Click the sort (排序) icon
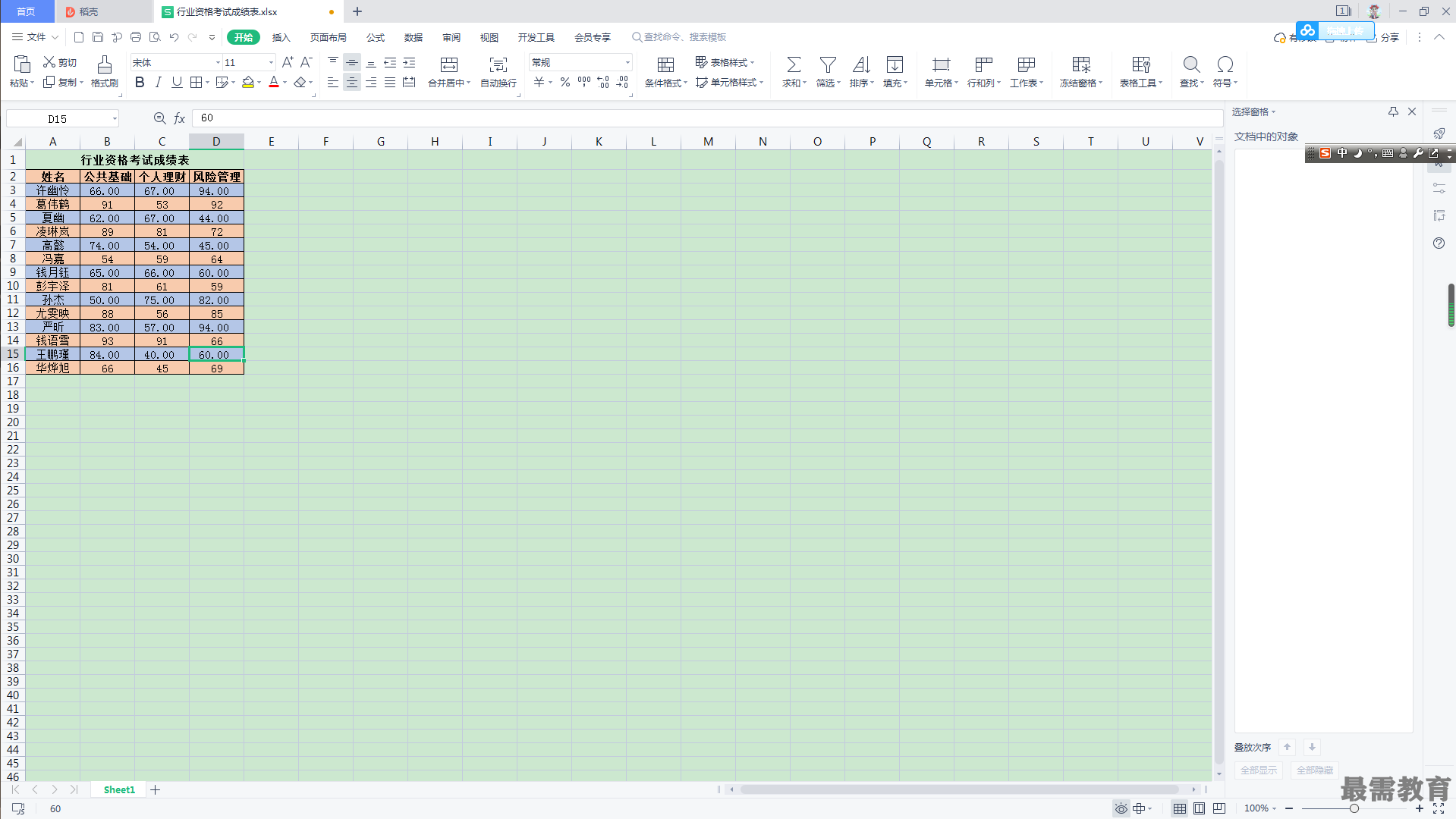Screen dimensions: 1456x819 [861, 64]
